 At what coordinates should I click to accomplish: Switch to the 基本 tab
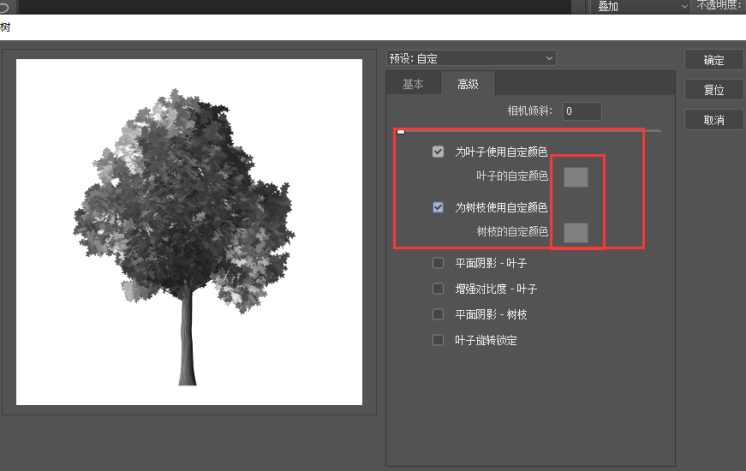413,85
